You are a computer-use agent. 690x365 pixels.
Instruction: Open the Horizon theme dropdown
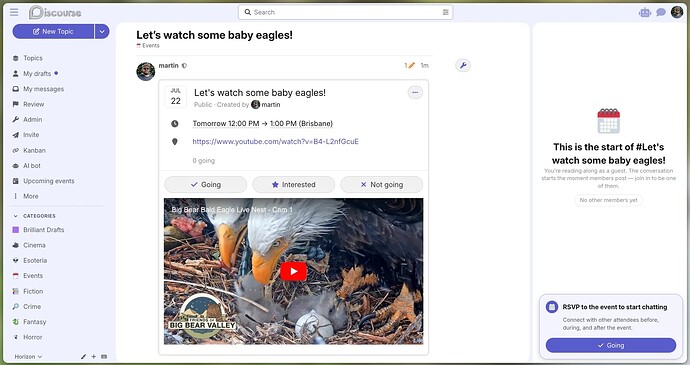[28, 357]
